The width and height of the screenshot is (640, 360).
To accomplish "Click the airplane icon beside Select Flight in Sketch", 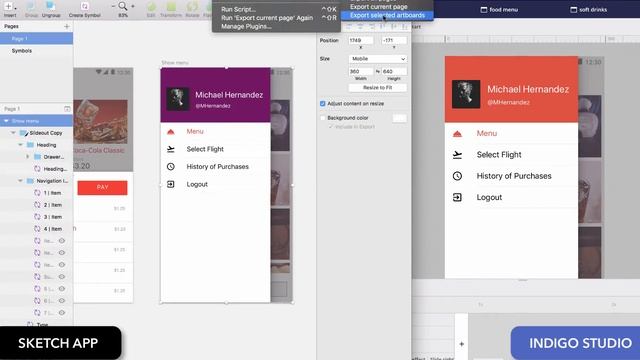I will [171, 149].
